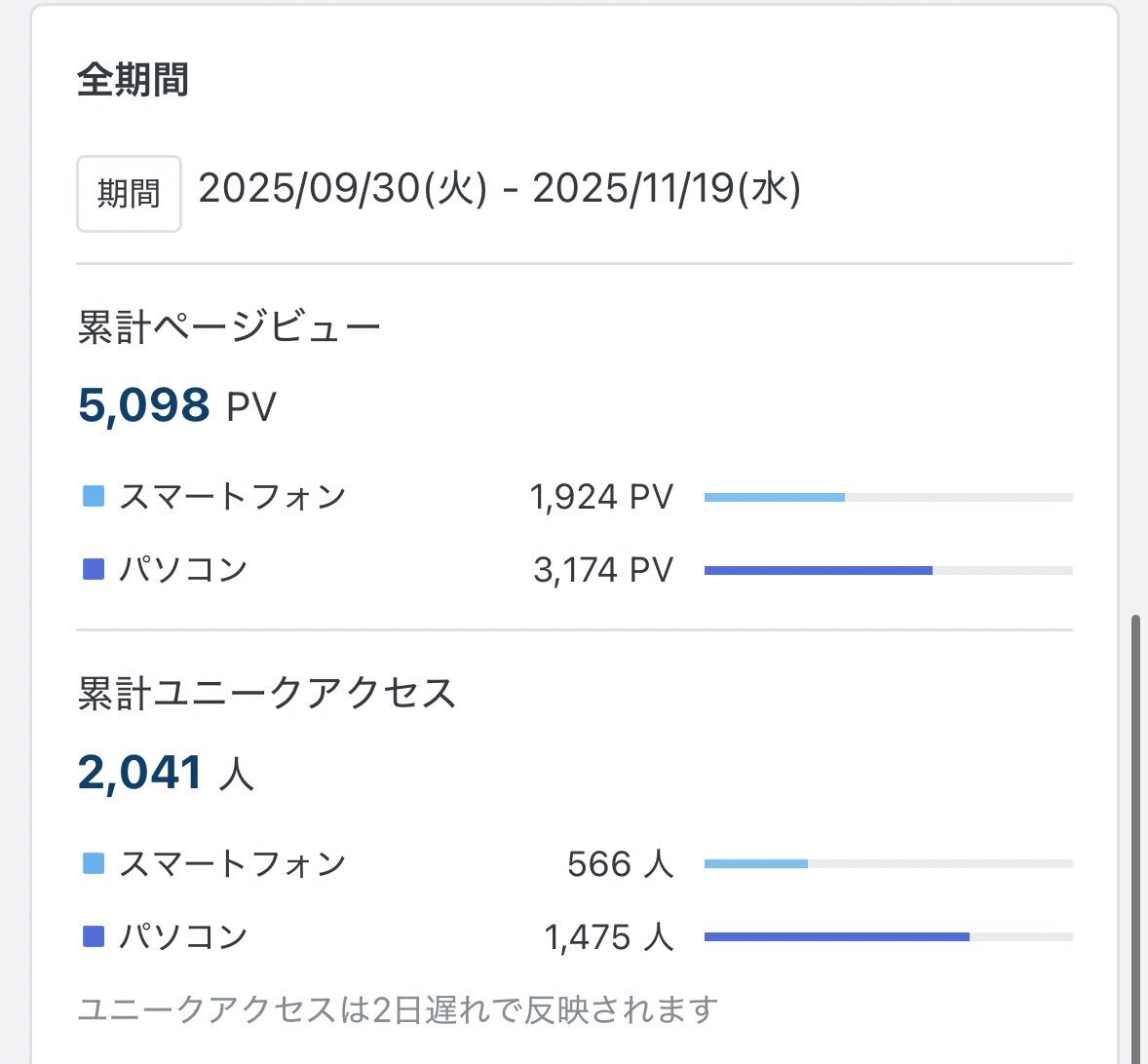Screen dimensions: 1148x1064
Task: Click the 2025/09/30 - 2025/11/19 date range
Action: (x=499, y=189)
